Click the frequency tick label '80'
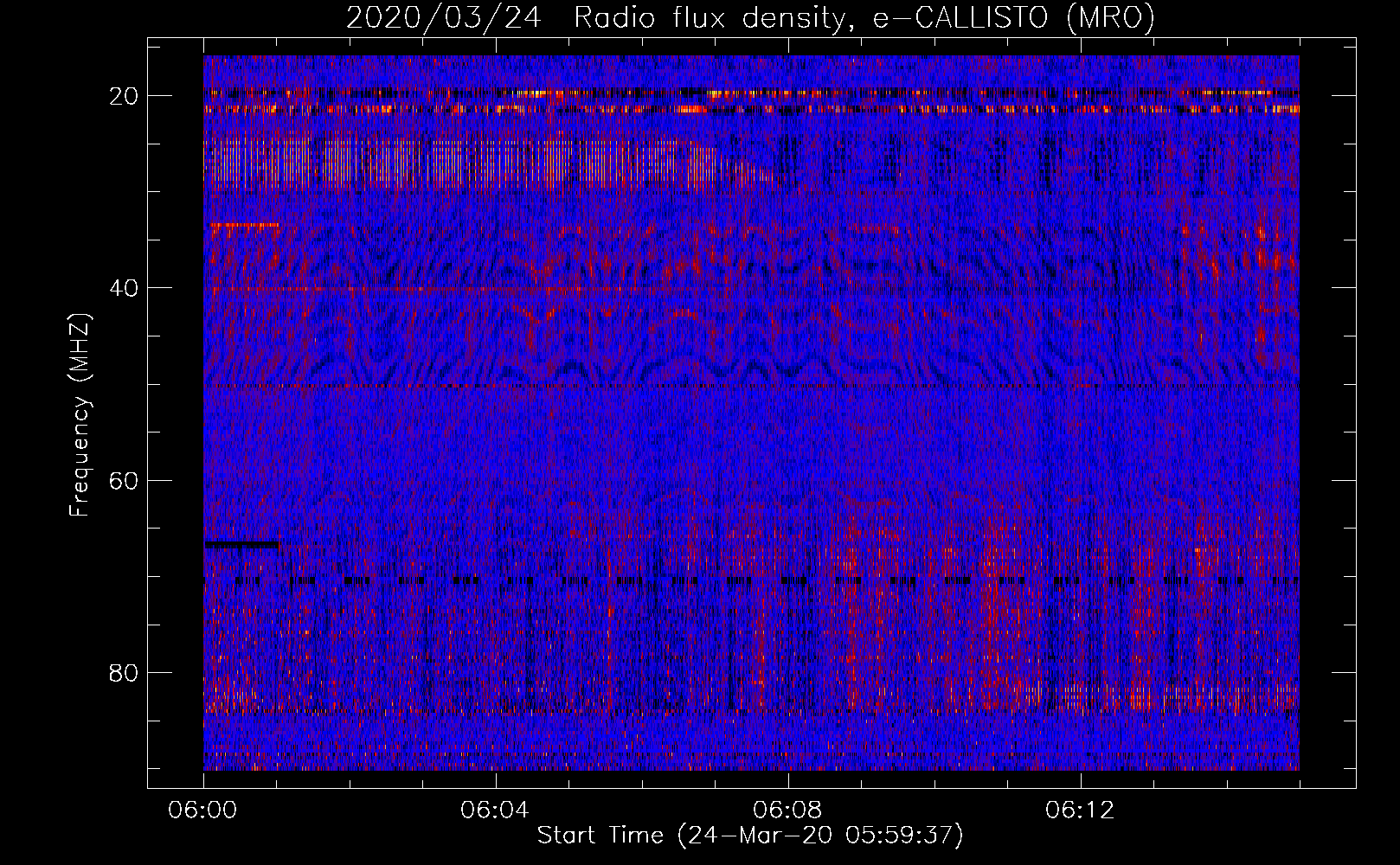The height and width of the screenshot is (865, 1400). click(x=125, y=672)
